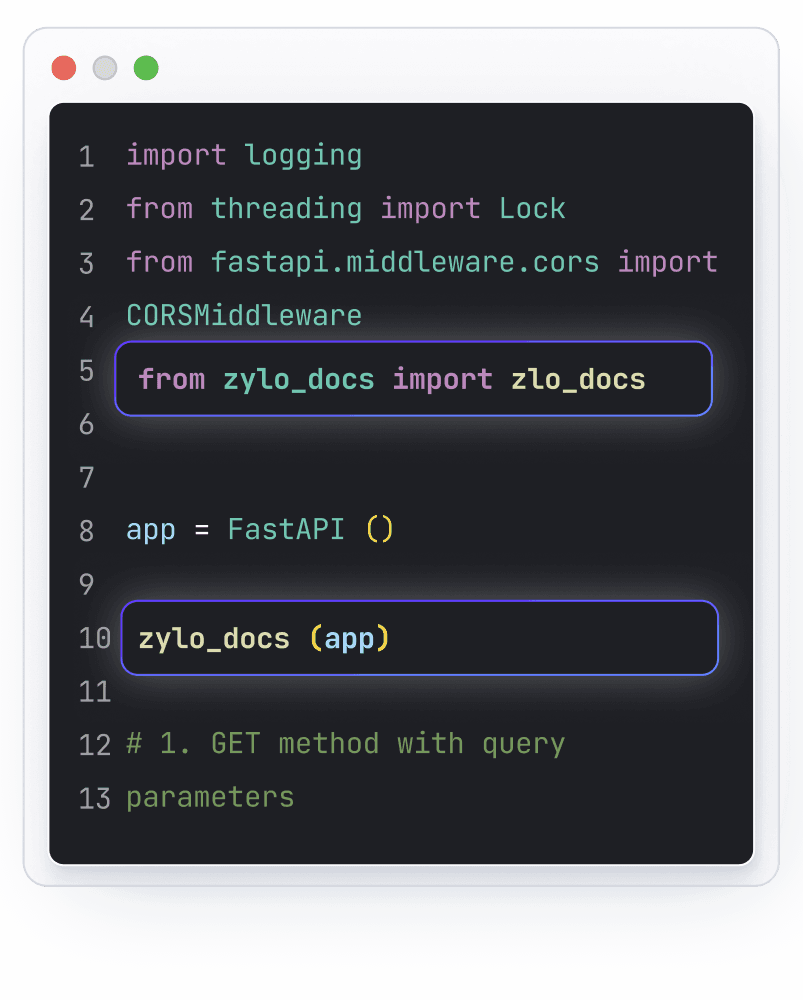
Task: Click the app argument inside zylo_docs call
Action: [349, 638]
